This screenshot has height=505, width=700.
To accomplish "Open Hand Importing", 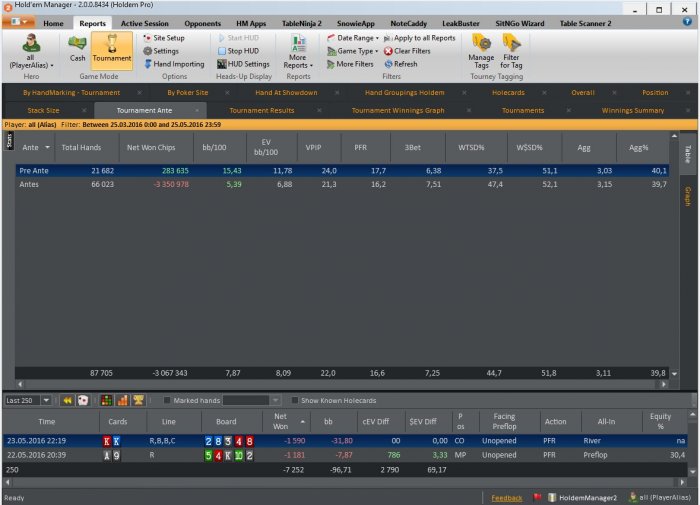I will coord(174,64).
